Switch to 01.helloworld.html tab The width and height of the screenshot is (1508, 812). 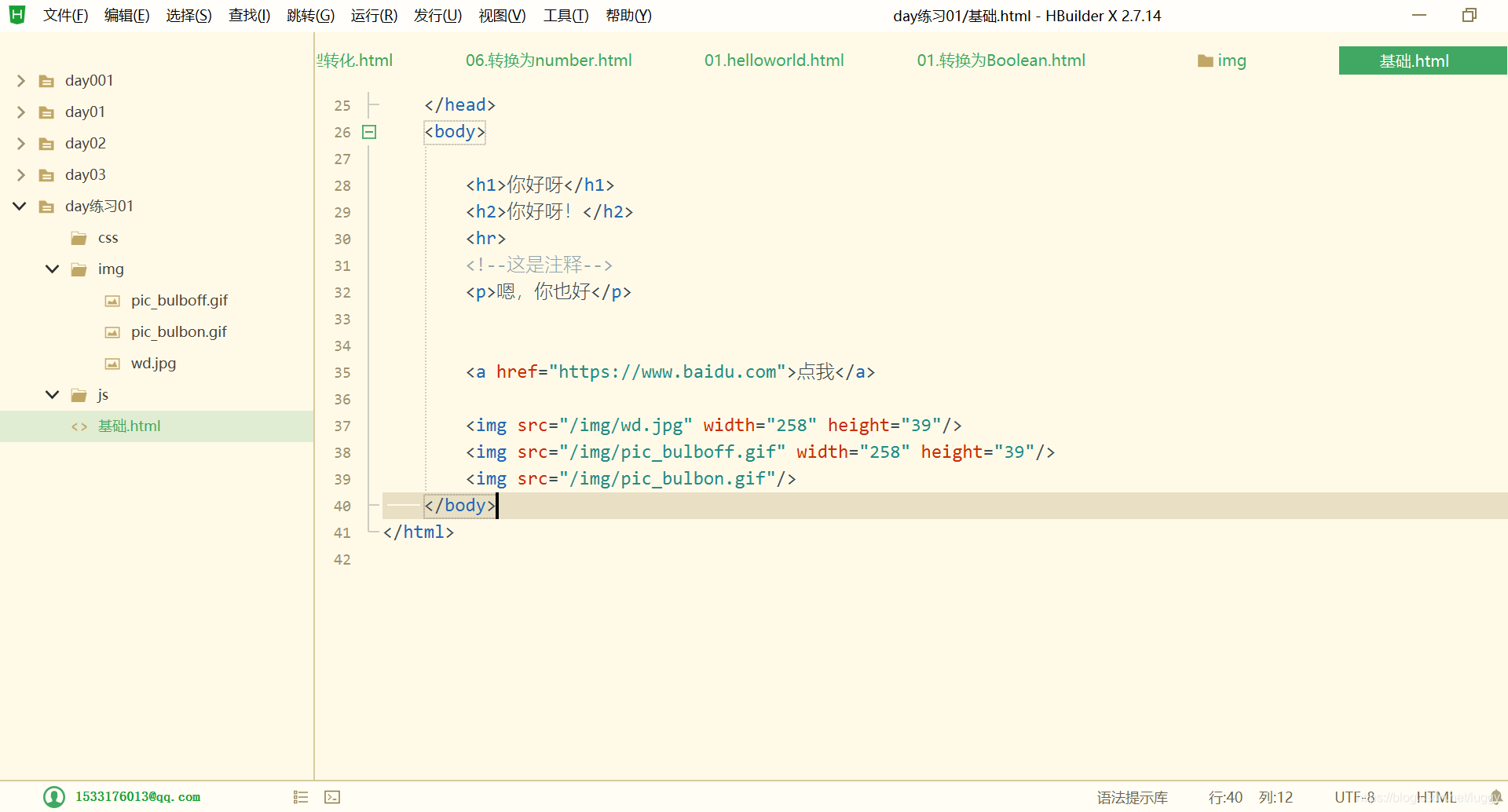point(774,60)
